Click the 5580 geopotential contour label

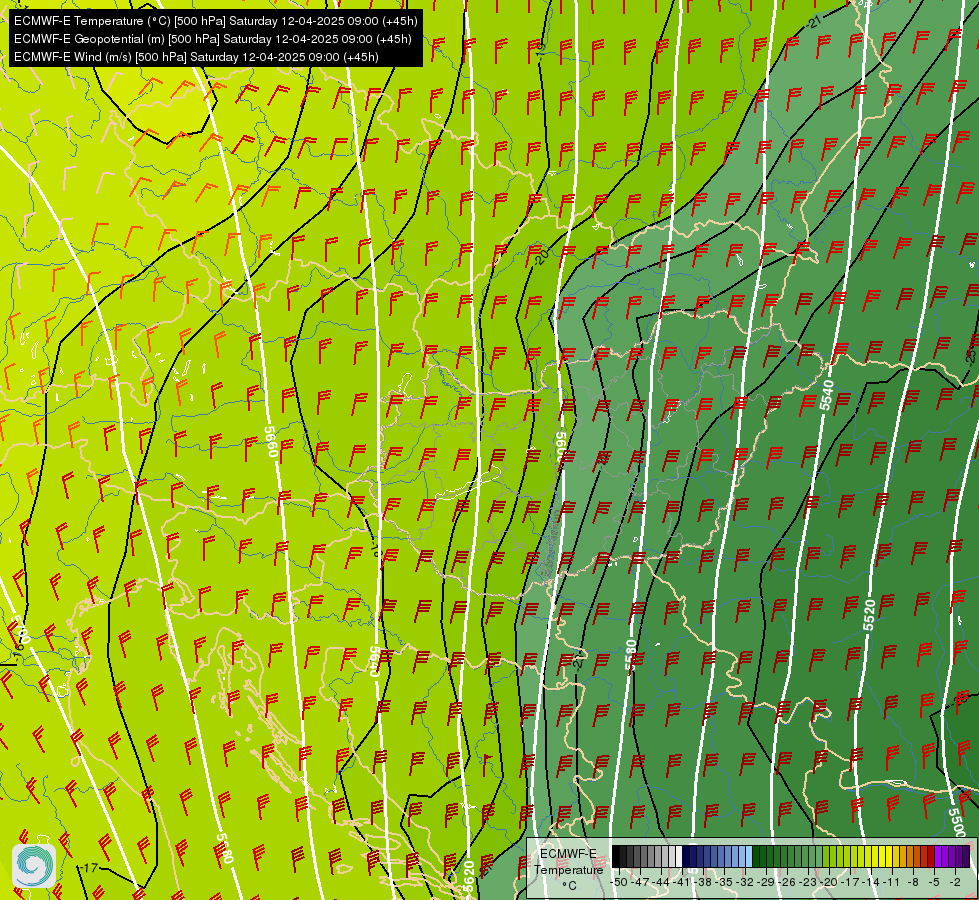point(631,655)
